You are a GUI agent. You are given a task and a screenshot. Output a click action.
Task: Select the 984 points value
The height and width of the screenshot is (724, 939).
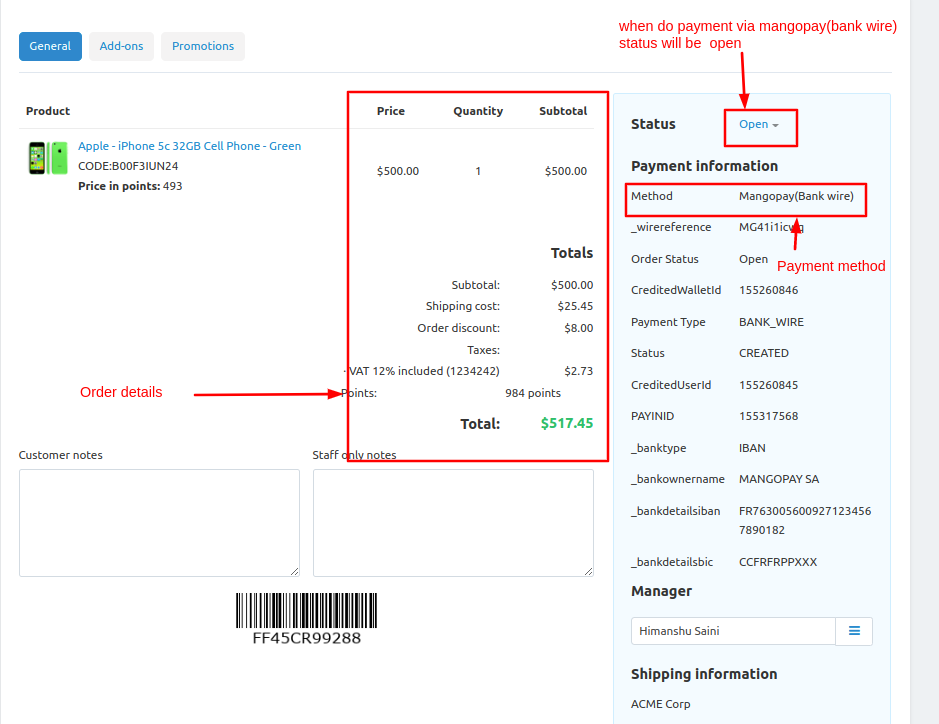click(533, 393)
